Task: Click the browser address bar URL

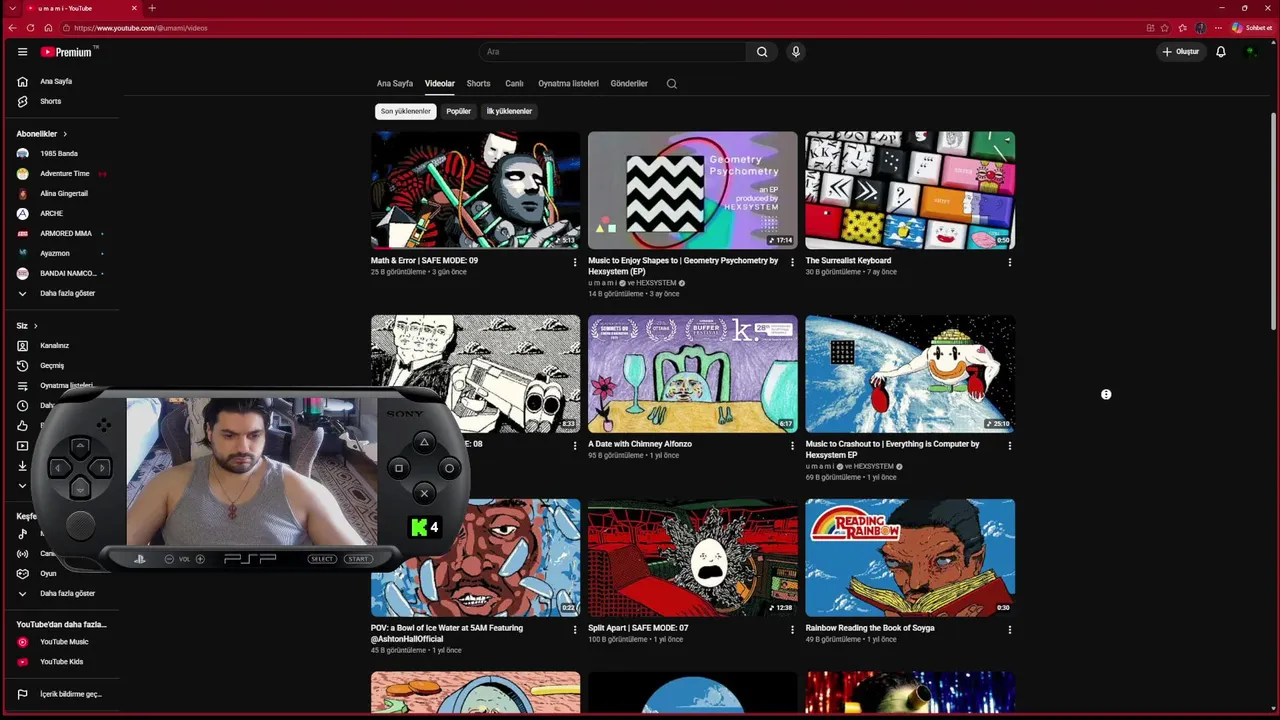Action: (x=141, y=28)
